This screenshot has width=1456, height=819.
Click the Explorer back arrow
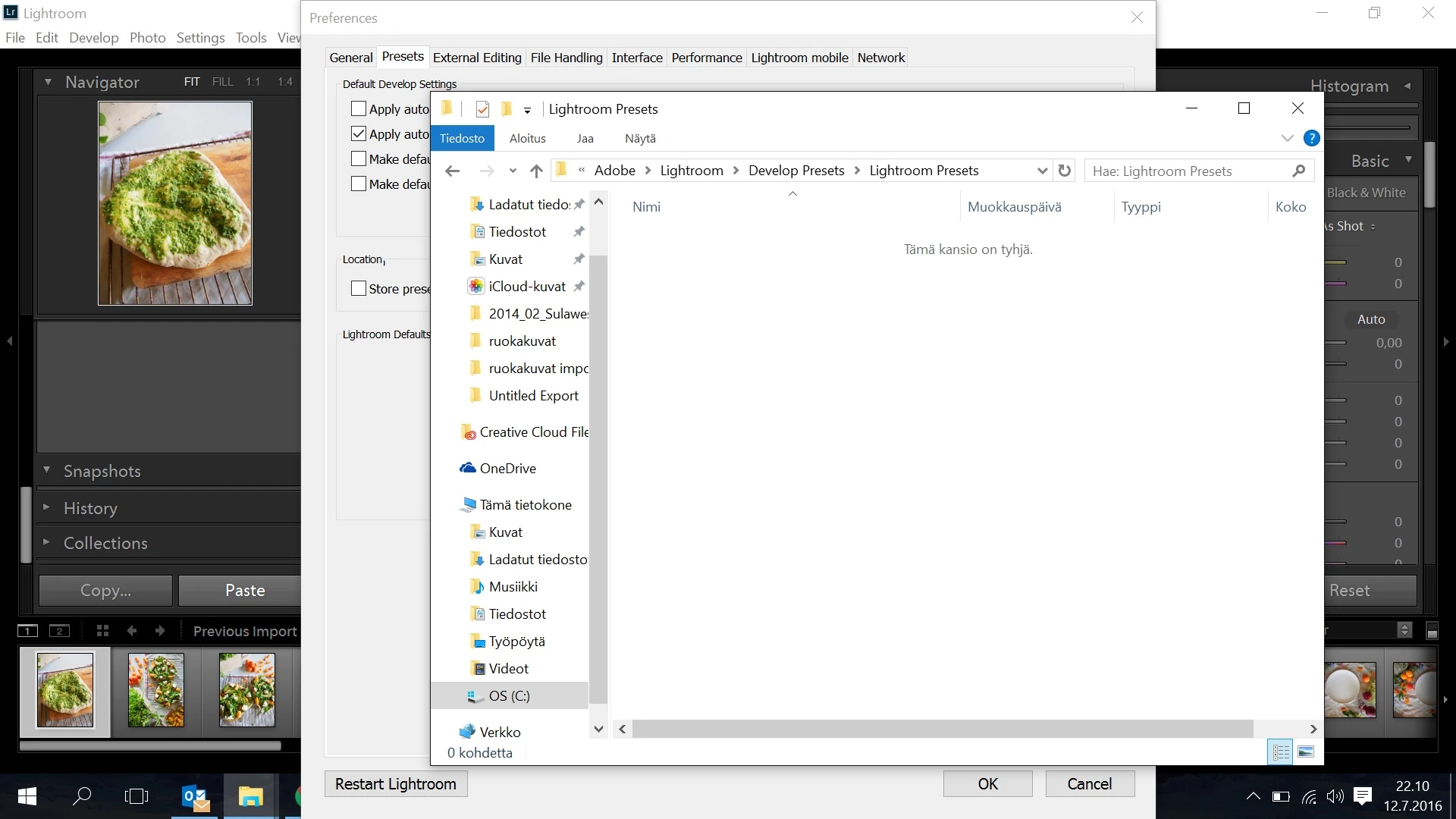(x=453, y=171)
